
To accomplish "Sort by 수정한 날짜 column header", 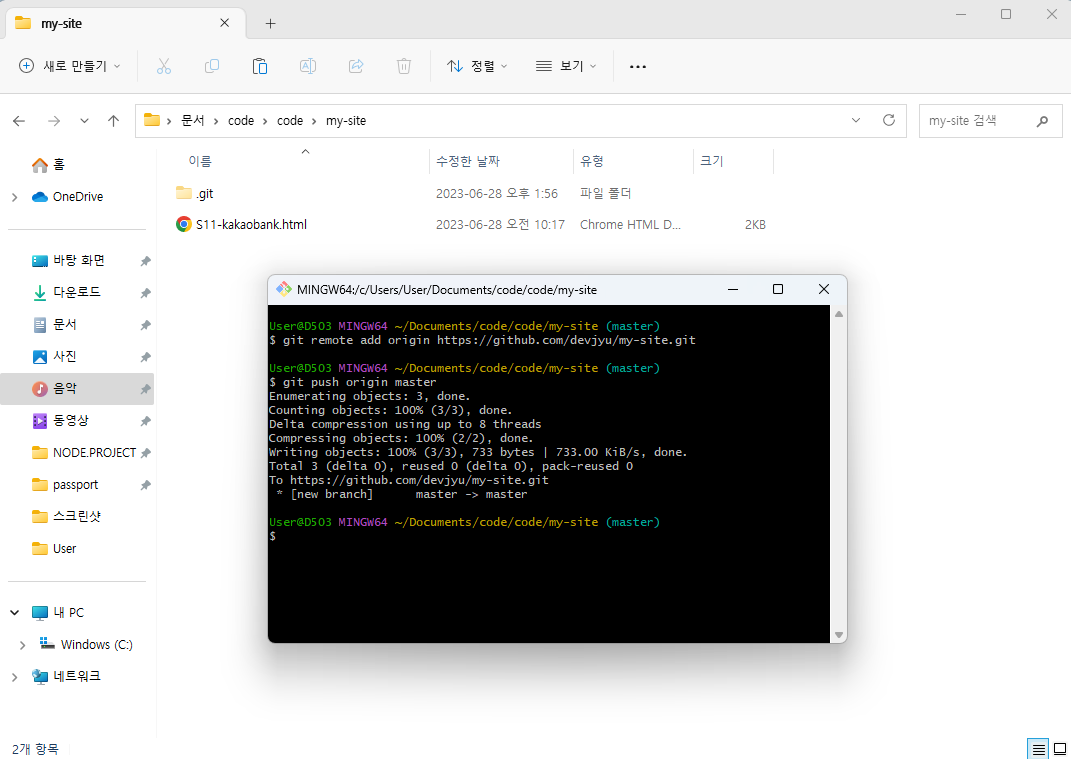I will (468, 161).
